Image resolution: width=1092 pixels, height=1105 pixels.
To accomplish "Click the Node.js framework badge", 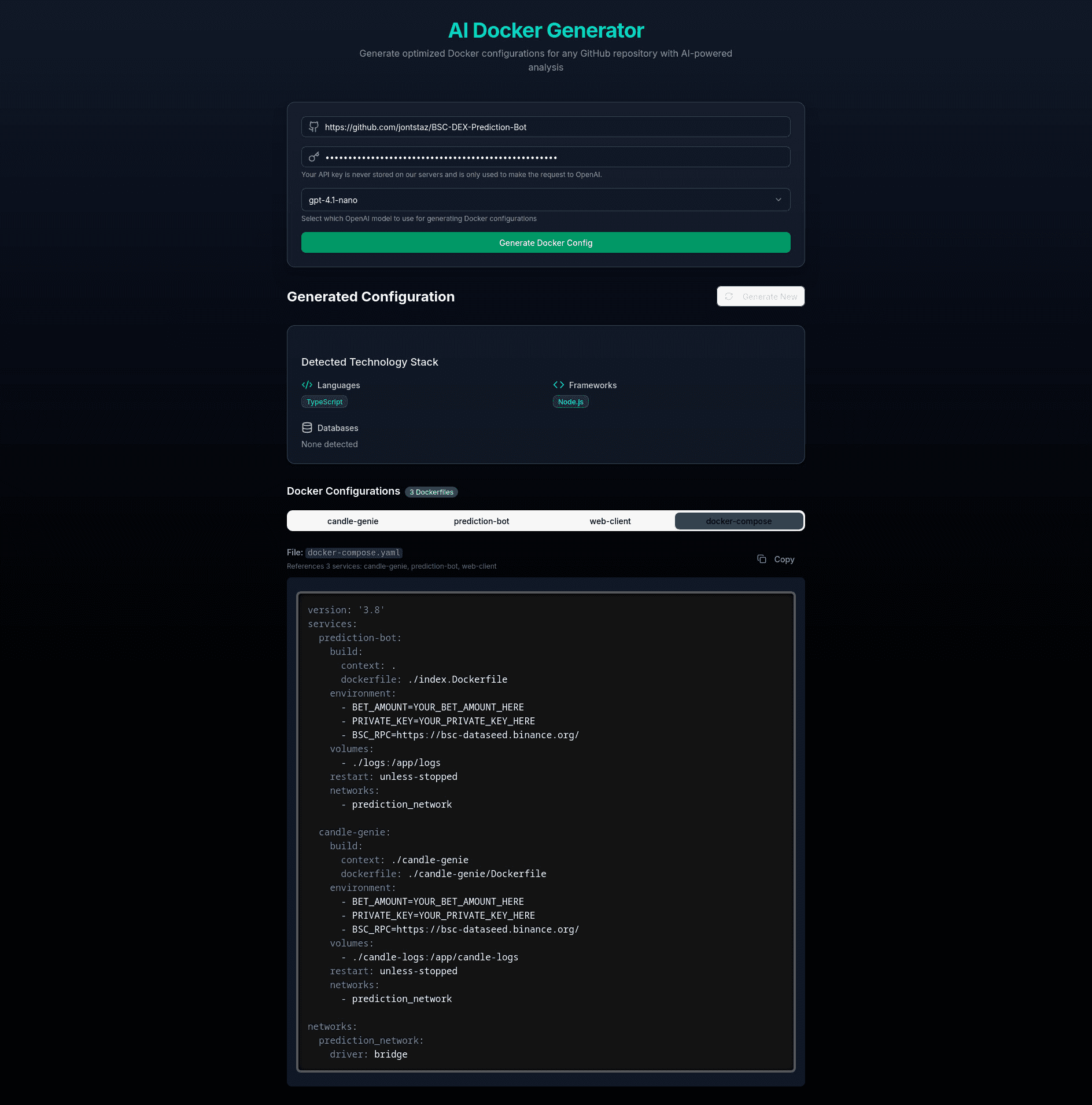I will click(x=571, y=402).
